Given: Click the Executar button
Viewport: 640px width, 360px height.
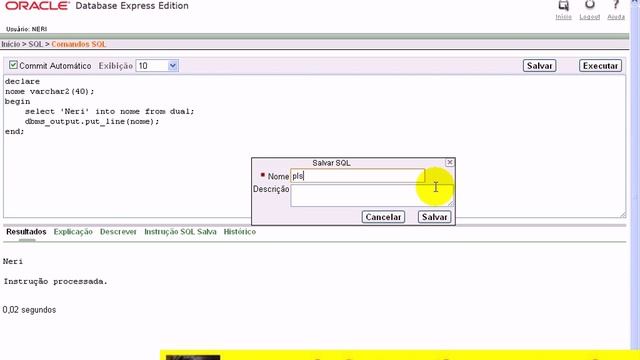Looking at the screenshot, I should coord(600,66).
